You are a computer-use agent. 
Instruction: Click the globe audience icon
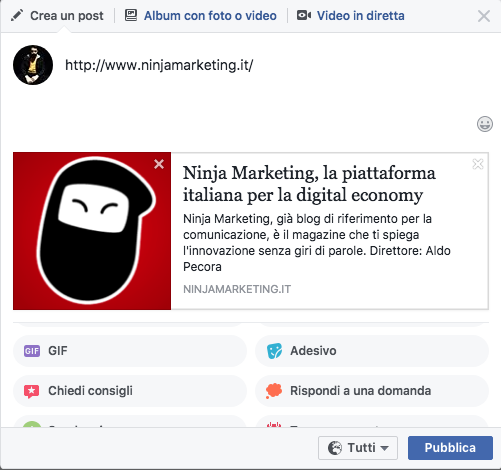click(335, 448)
